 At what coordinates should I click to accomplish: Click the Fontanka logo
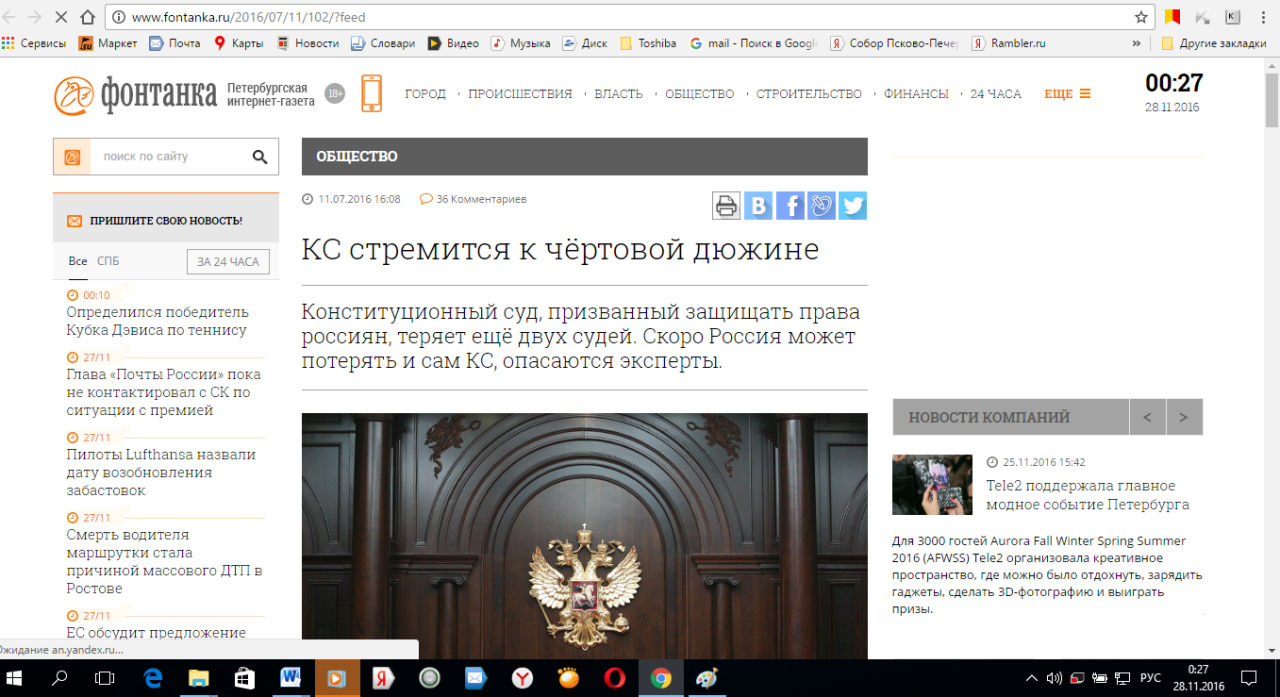coord(136,94)
